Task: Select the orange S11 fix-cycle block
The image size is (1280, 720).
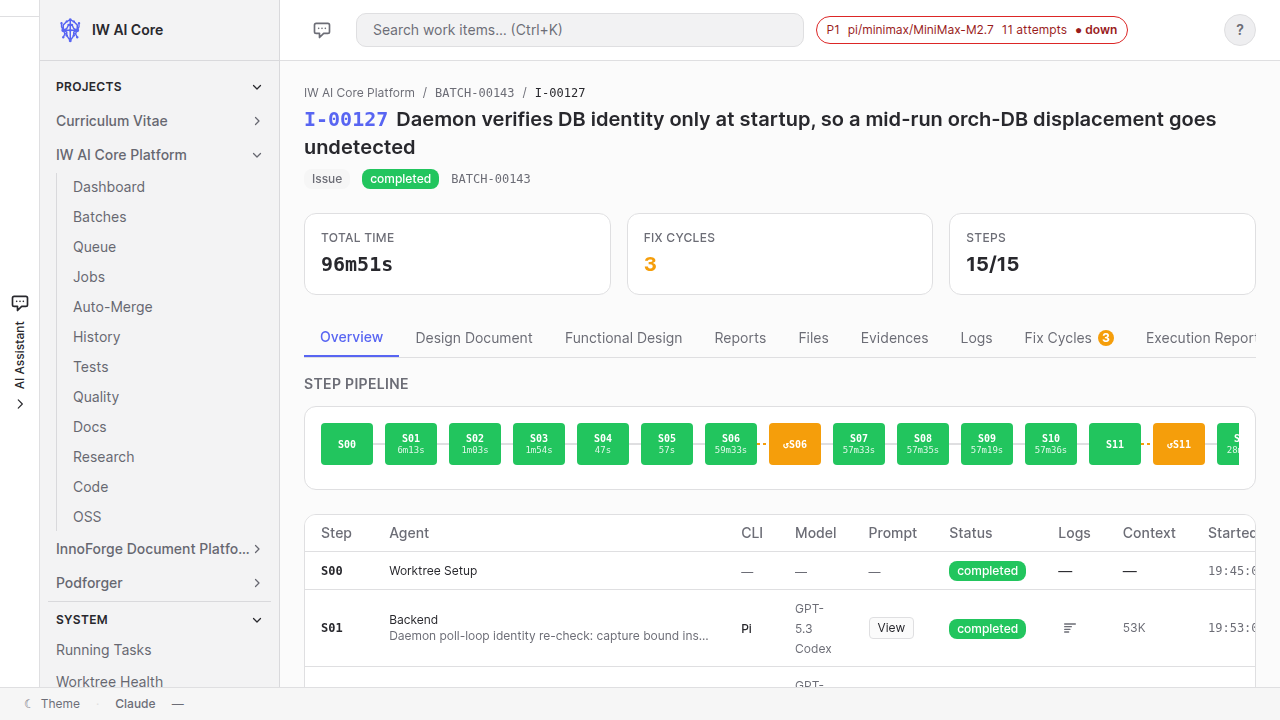Action: 1179,444
